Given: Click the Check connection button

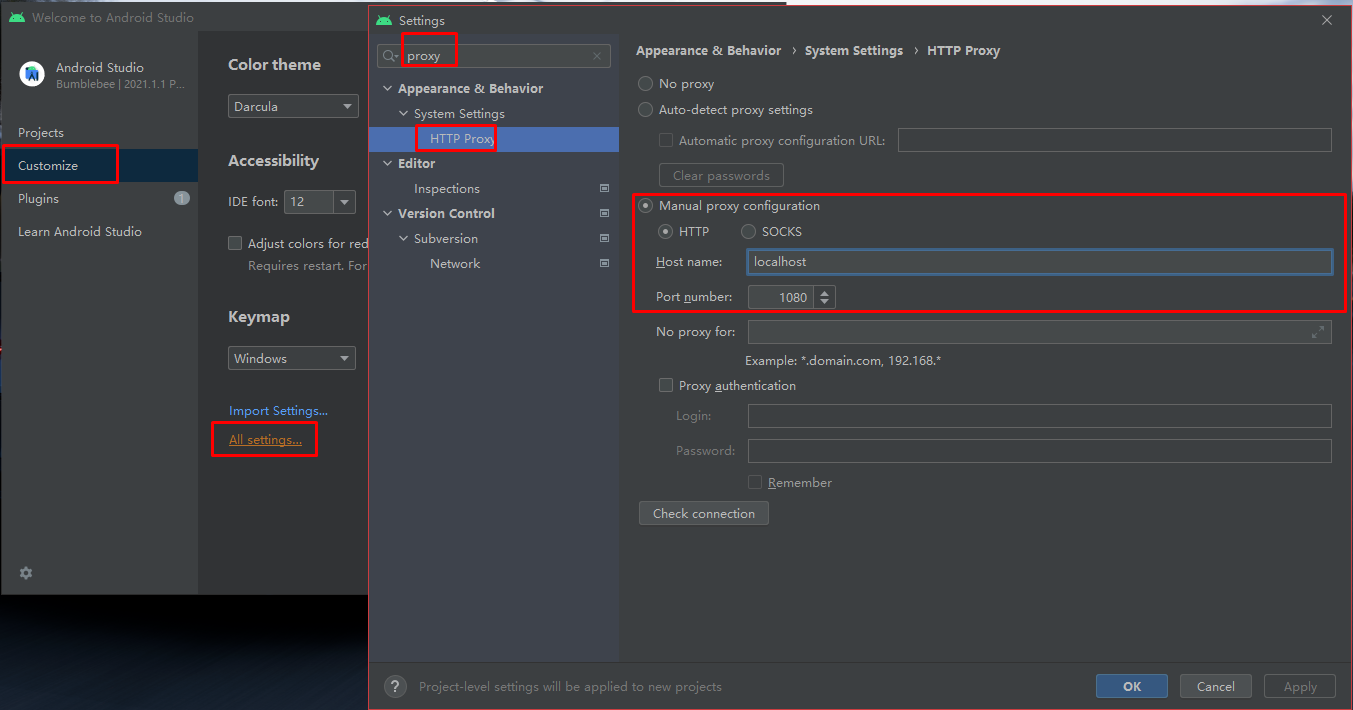Looking at the screenshot, I should click(704, 513).
